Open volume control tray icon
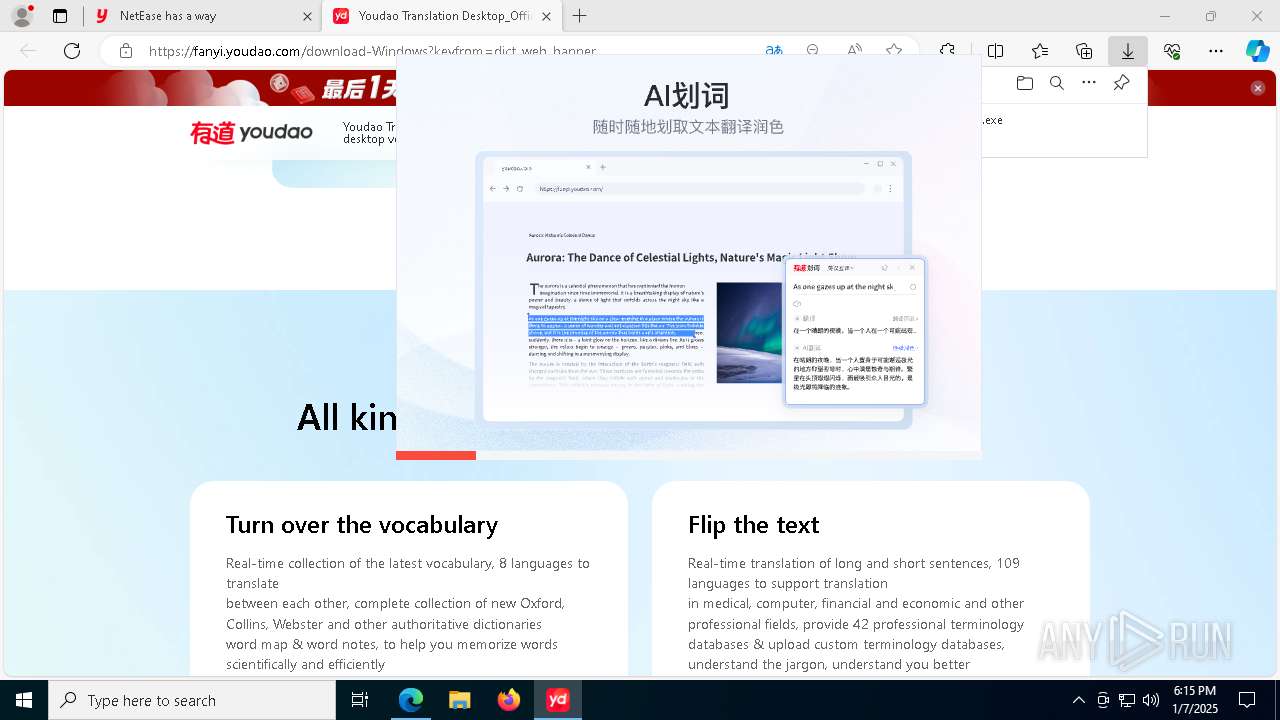Viewport: 1280px width, 720px height. [x=1151, y=700]
